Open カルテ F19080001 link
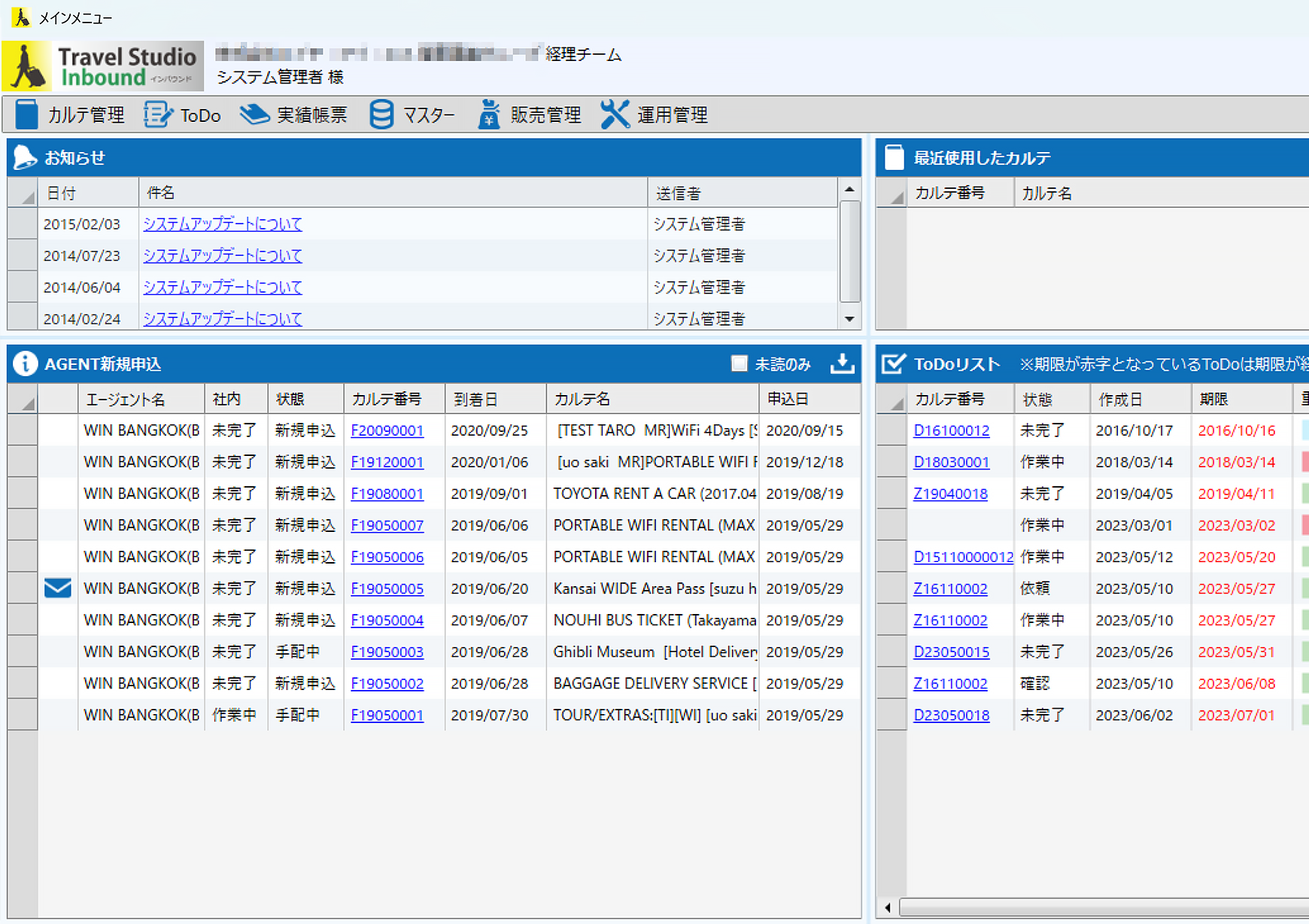The height and width of the screenshot is (924, 1309). pyautogui.click(x=387, y=494)
